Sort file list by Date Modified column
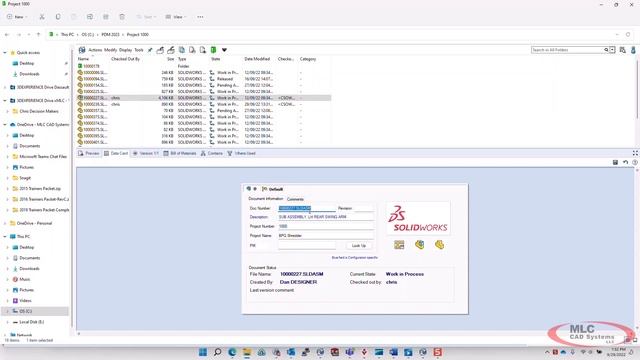Viewport: 640px width, 360px height. [257, 59]
